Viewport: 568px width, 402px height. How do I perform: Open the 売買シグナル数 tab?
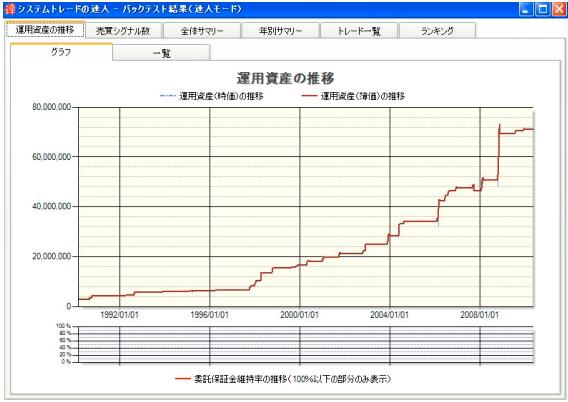click(123, 31)
